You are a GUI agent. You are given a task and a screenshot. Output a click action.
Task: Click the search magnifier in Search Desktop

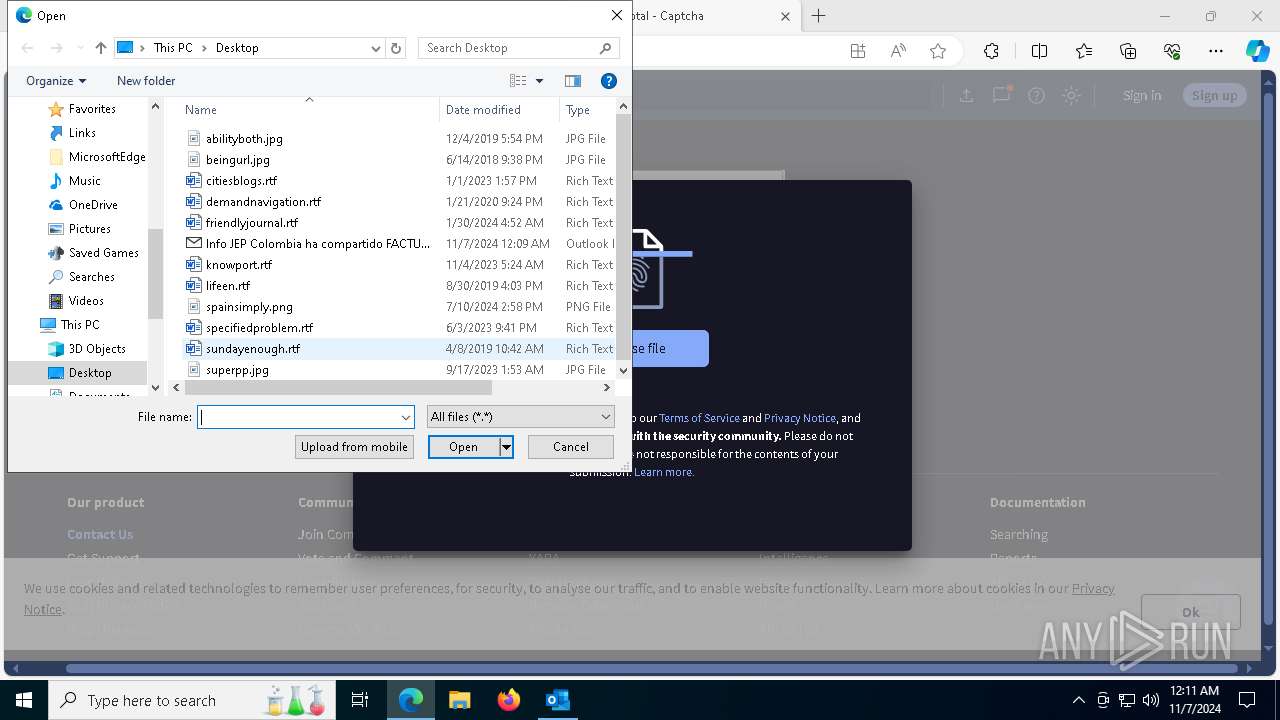tap(605, 48)
